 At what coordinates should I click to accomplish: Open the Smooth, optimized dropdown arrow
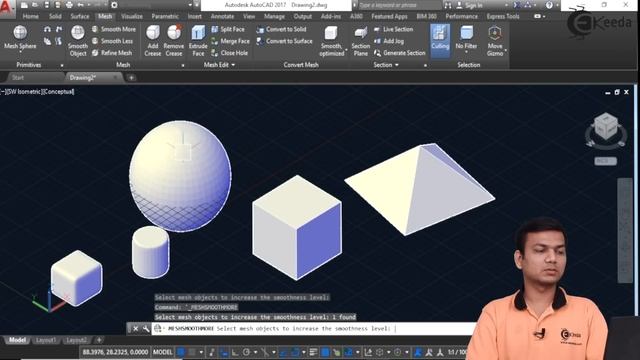click(x=347, y=51)
